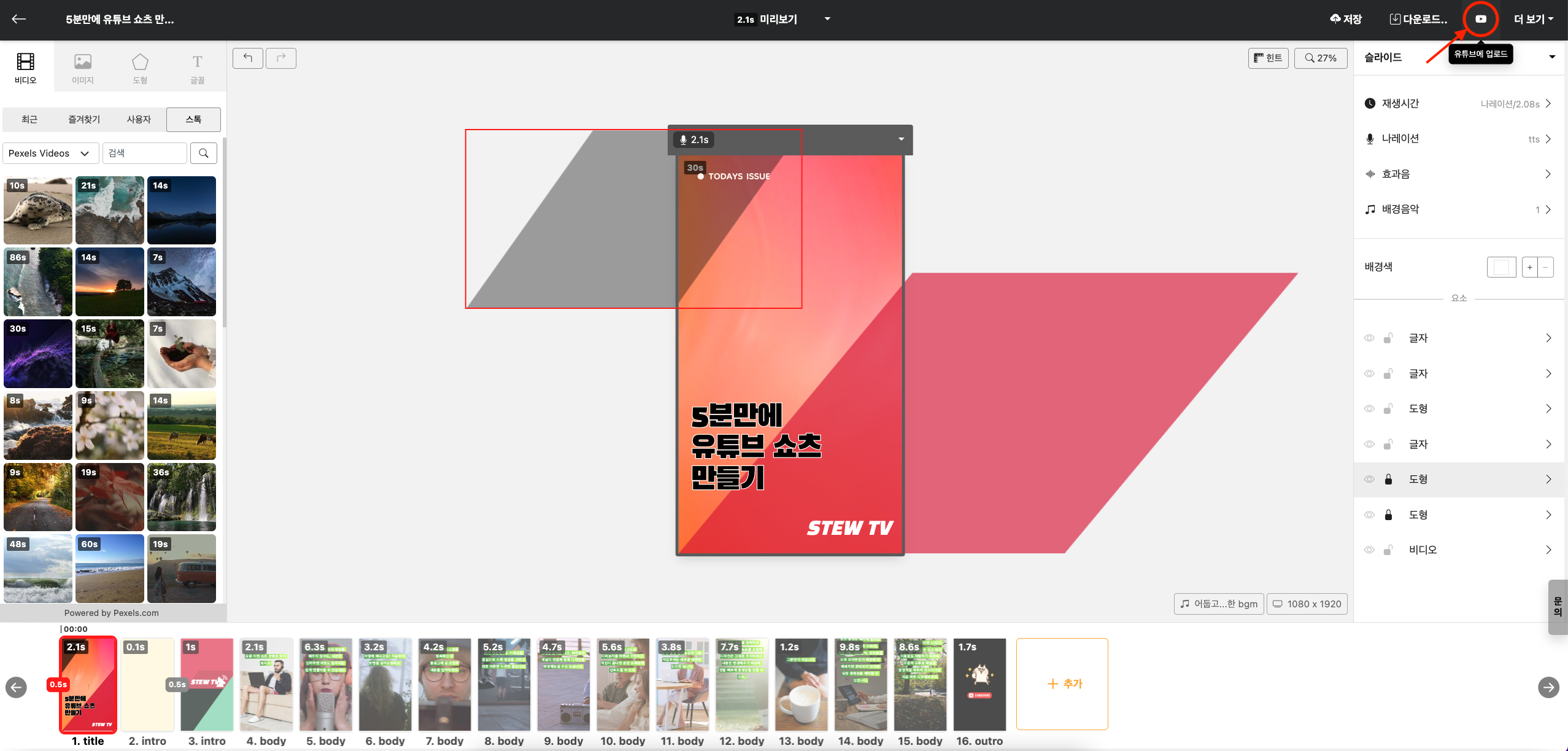
Task: Toggle lock on last 도형 layer
Action: coord(1388,515)
